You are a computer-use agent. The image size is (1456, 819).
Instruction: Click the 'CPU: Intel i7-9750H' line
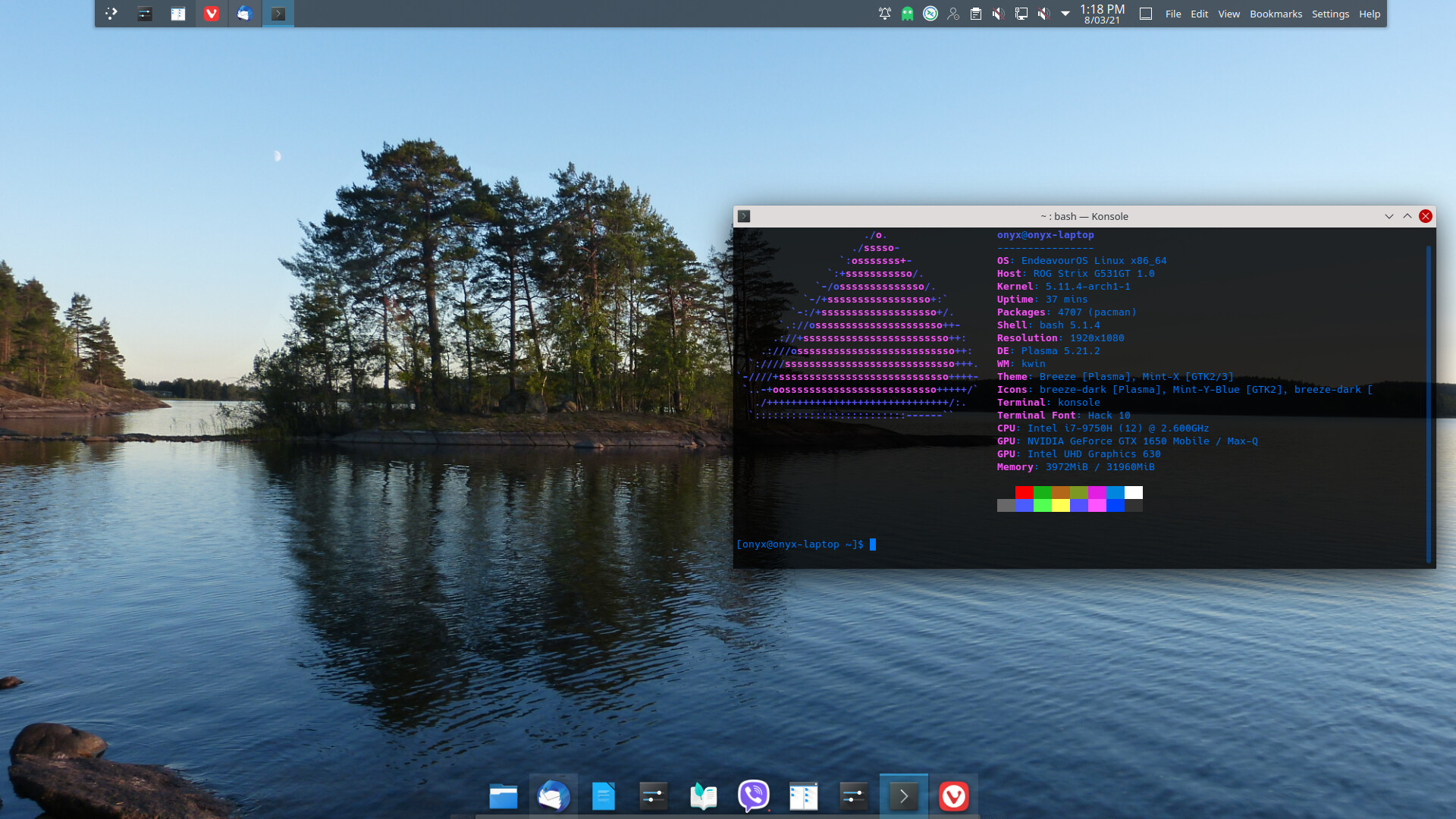pos(1103,428)
